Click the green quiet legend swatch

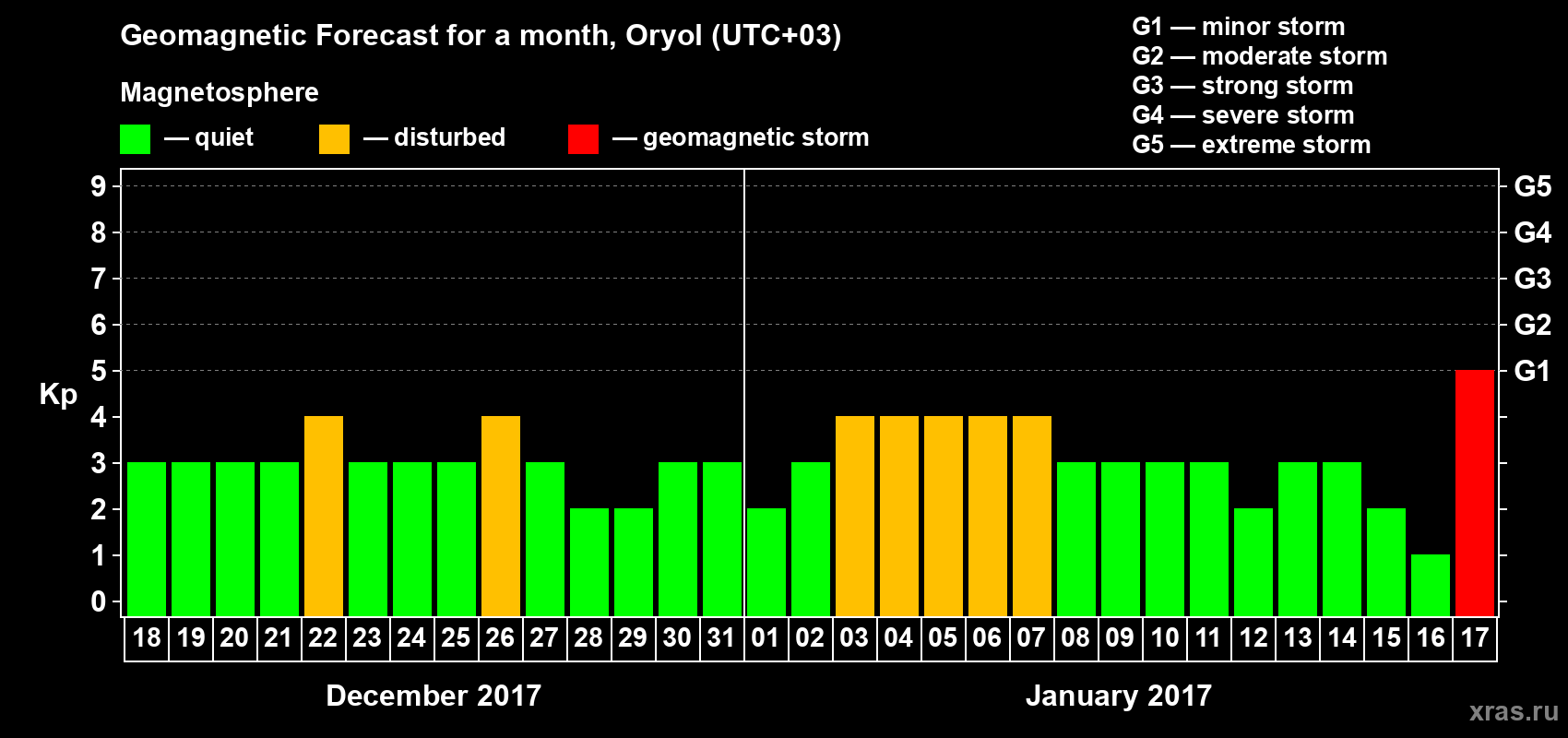click(135, 139)
